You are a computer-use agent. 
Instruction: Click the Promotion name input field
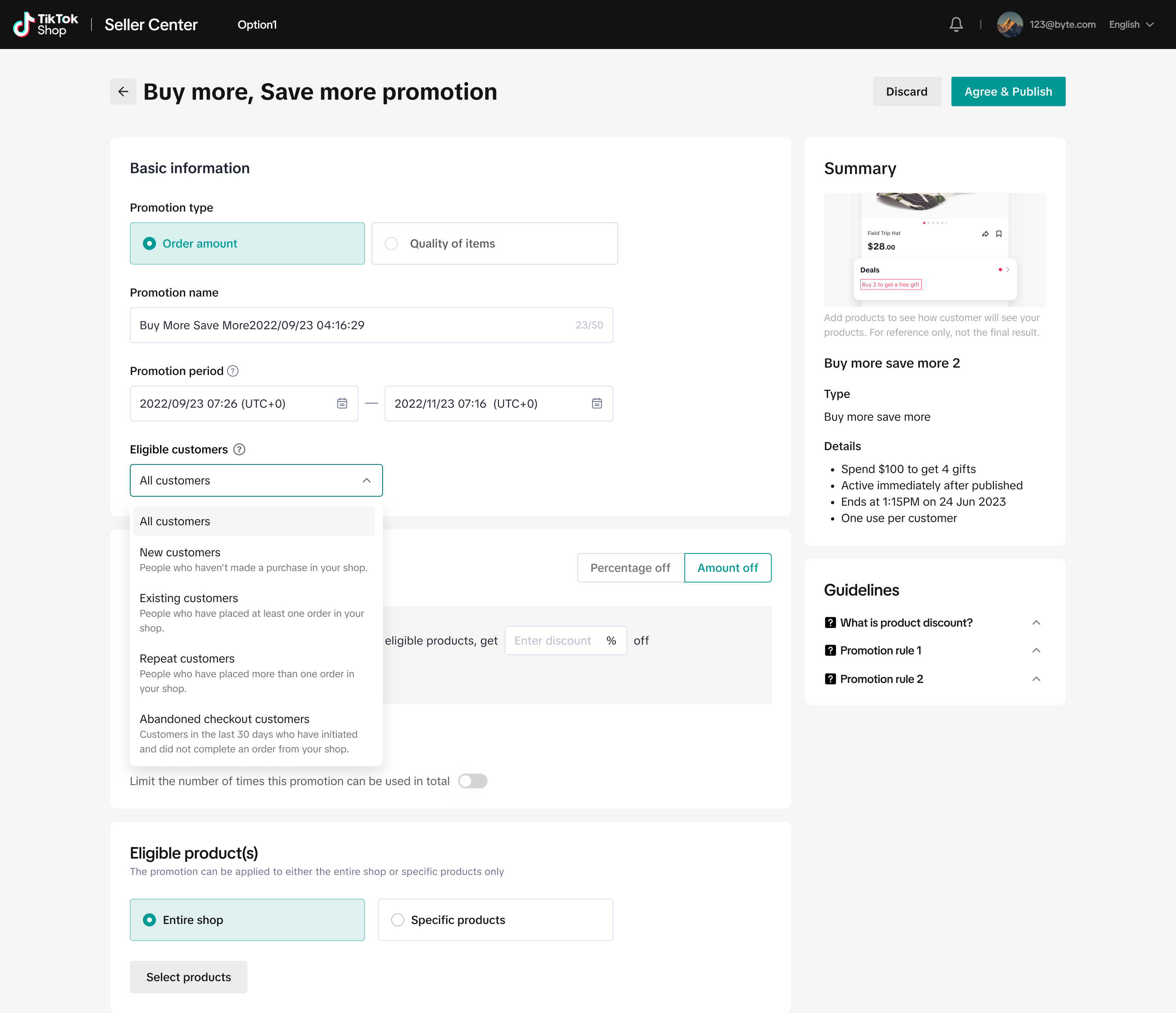352,326
